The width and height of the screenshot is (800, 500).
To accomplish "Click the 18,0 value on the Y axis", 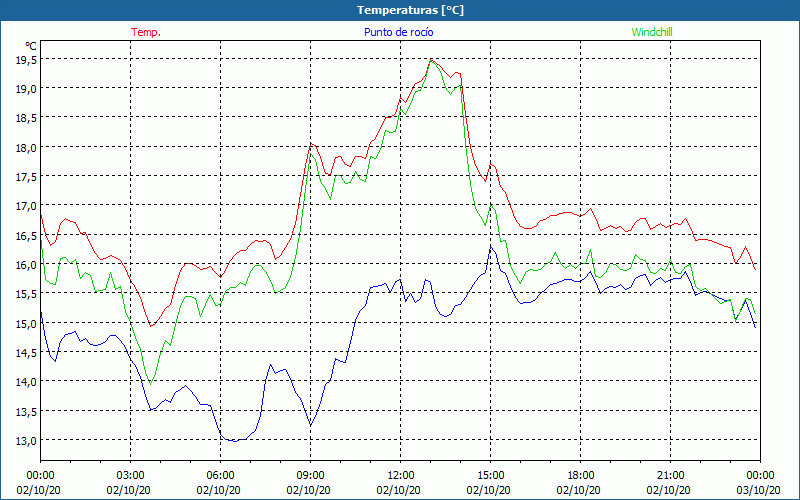I will click(x=26, y=147).
